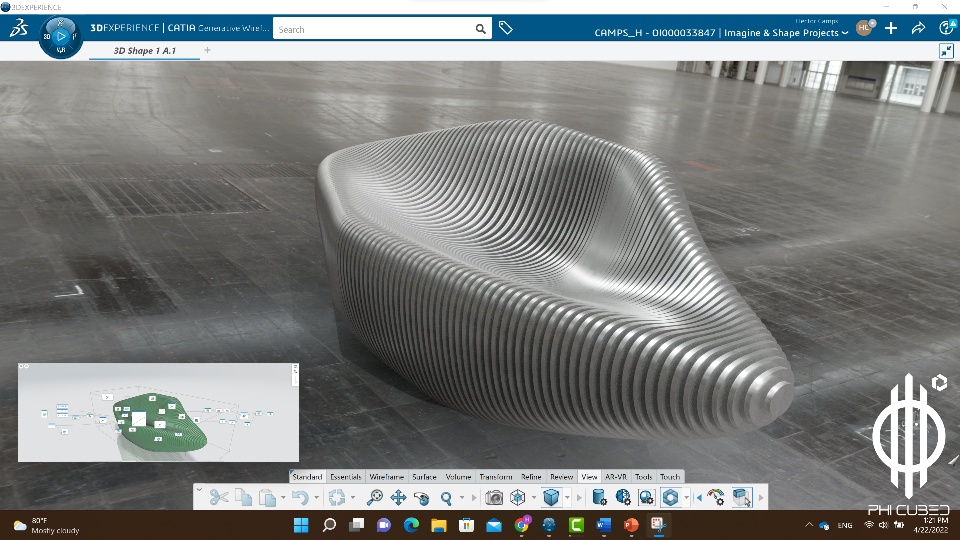Open the user profile avatar
The image size is (960, 540).
(x=864, y=28)
